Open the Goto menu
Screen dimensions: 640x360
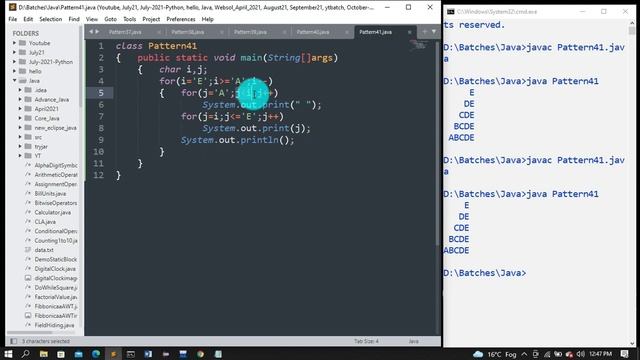pyautogui.click(x=110, y=19)
